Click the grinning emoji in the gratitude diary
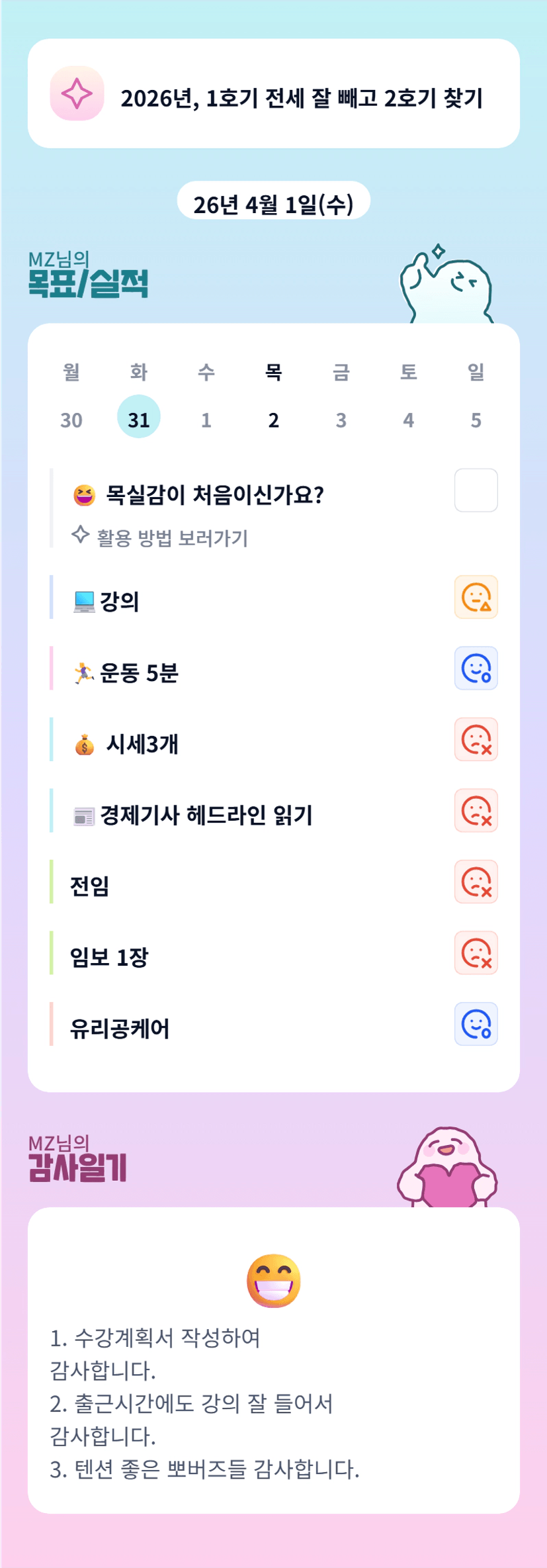 (273, 1280)
